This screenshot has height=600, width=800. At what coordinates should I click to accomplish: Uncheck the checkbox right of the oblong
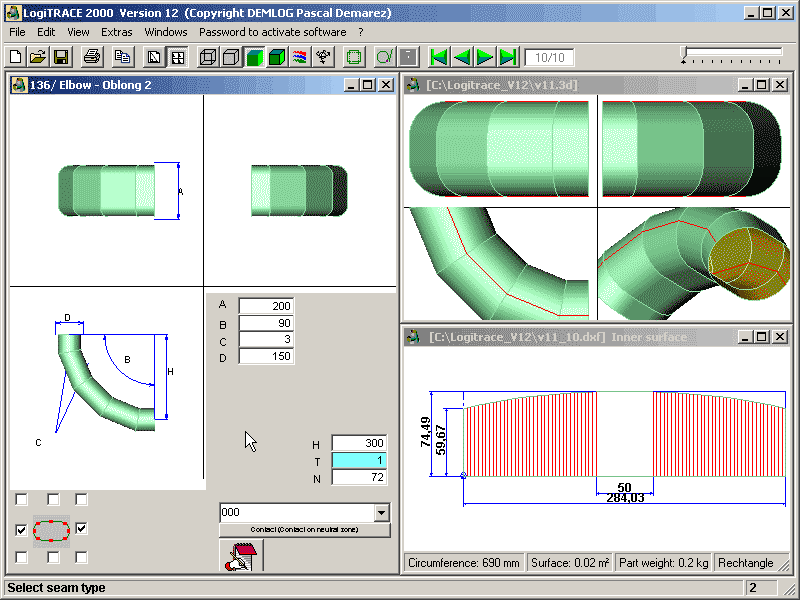pyautogui.click(x=81, y=529)
